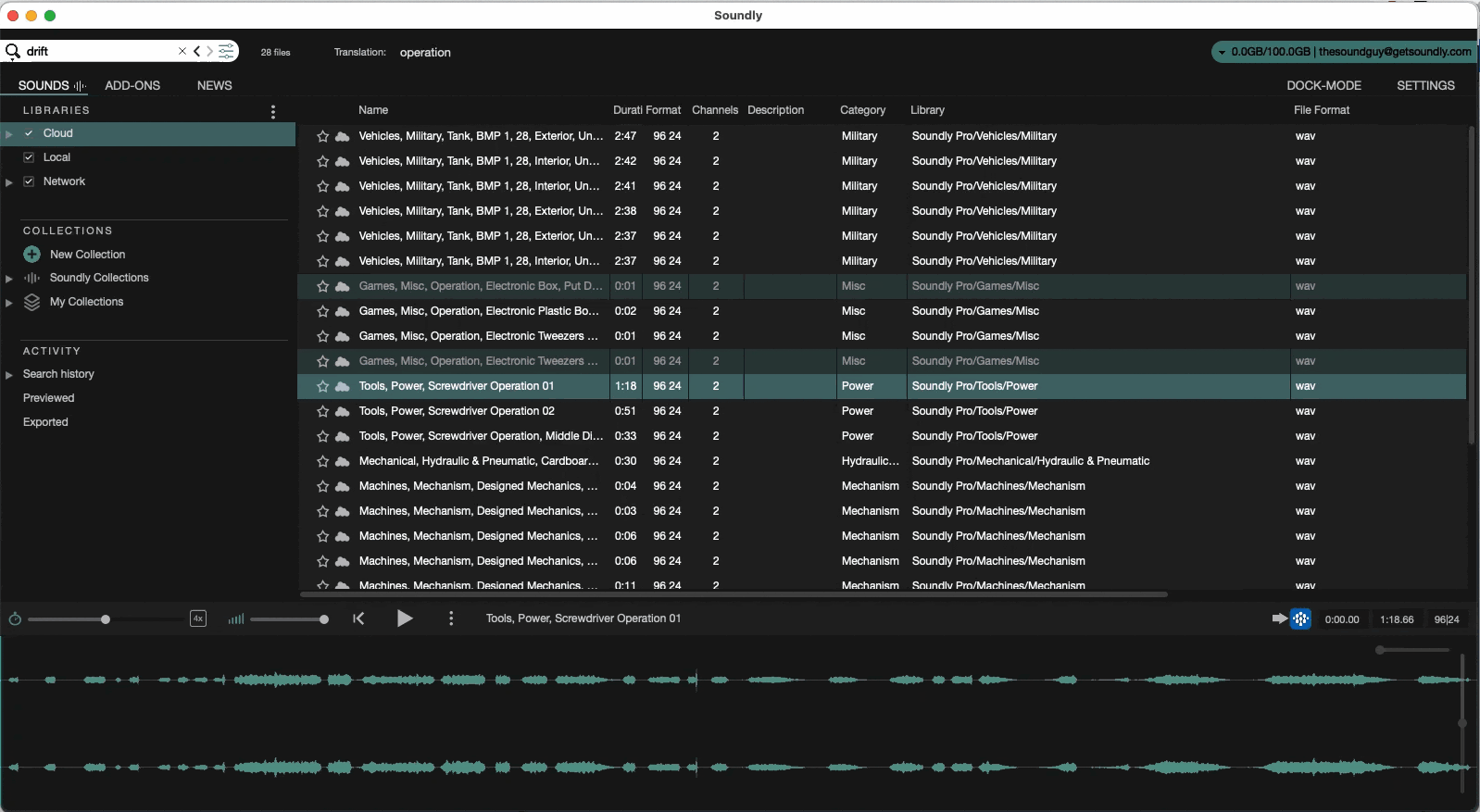Click the spot-to-app arrow icon
This screenshot has height=812, width=1480.
[x=1279, y=618]
